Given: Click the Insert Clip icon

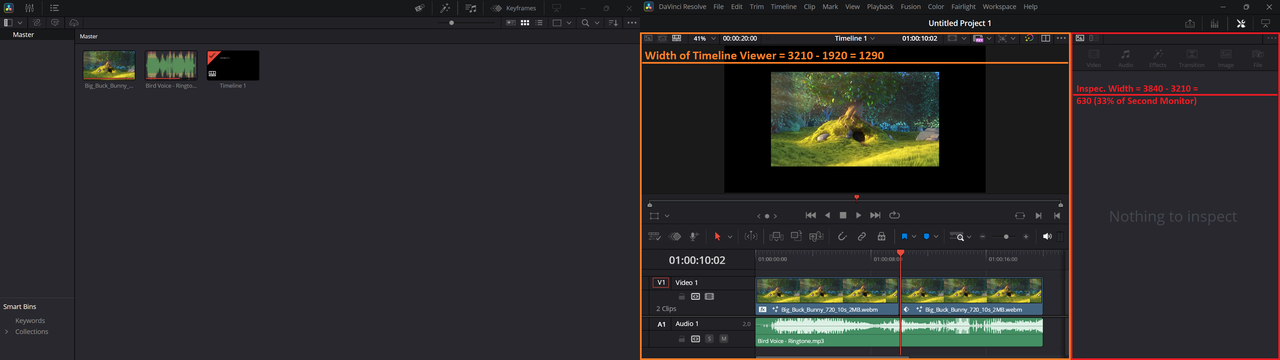Looking at the screenshot, I should [776, 236].
